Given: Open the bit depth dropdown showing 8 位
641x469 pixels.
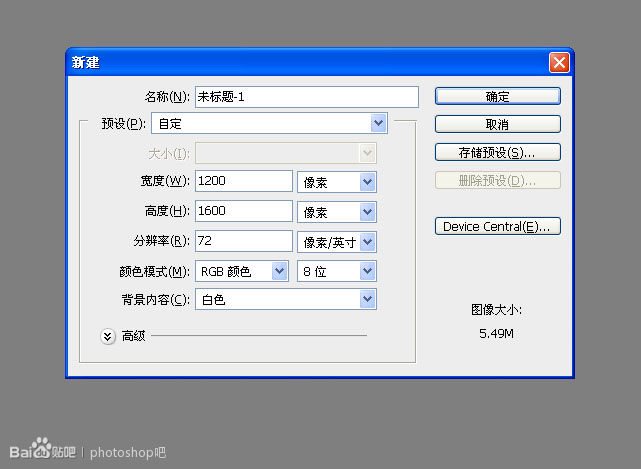Looking at the screenshot, I should pyautogui.click(x=336, y=271).
